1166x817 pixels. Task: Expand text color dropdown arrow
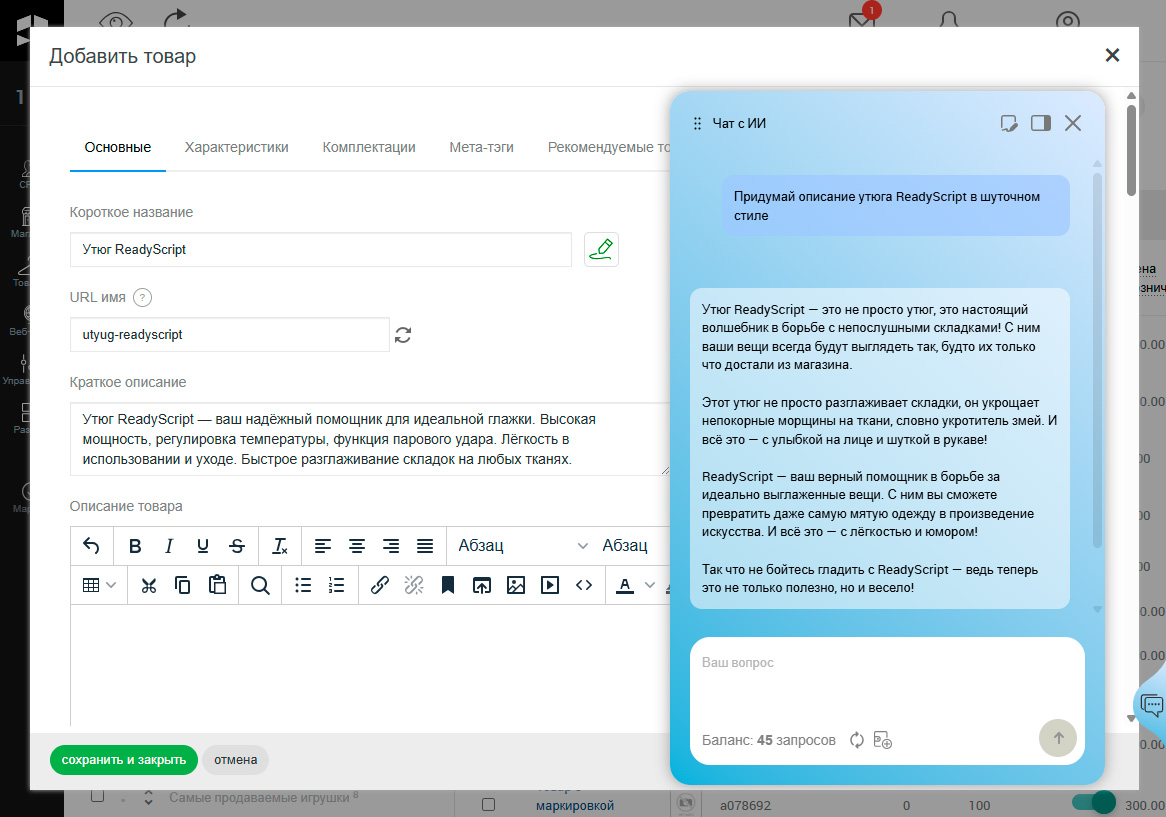click(x=650, y=585)
